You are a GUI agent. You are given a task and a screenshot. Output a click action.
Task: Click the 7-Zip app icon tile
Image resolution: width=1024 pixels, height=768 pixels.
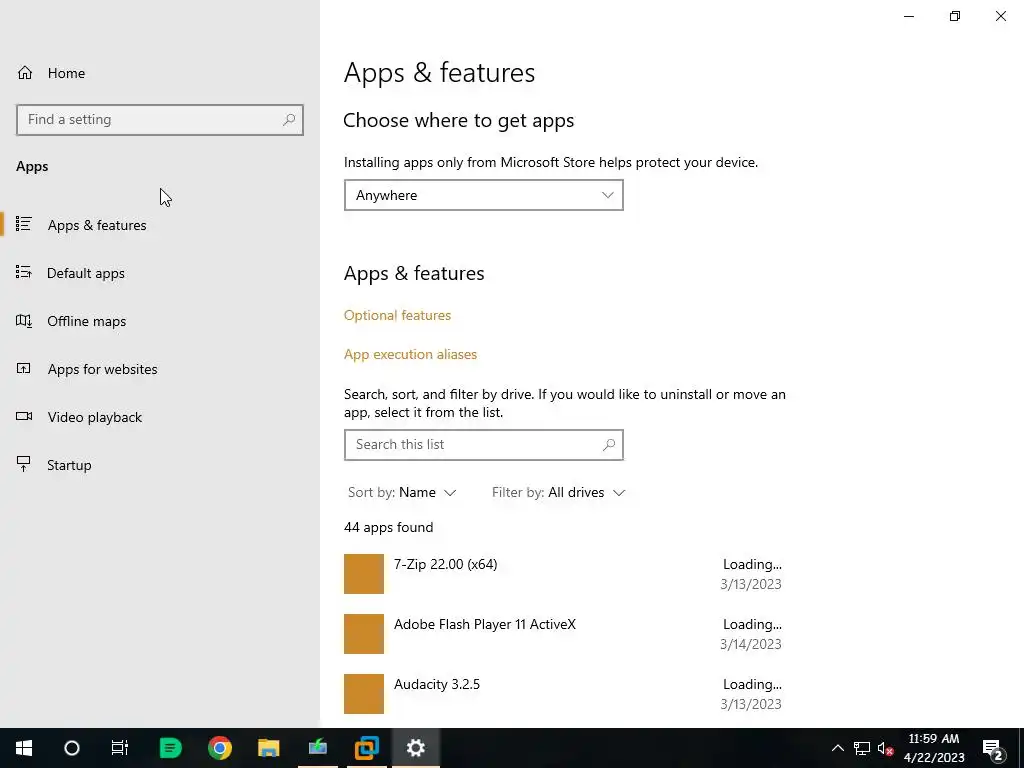[364, 574]
